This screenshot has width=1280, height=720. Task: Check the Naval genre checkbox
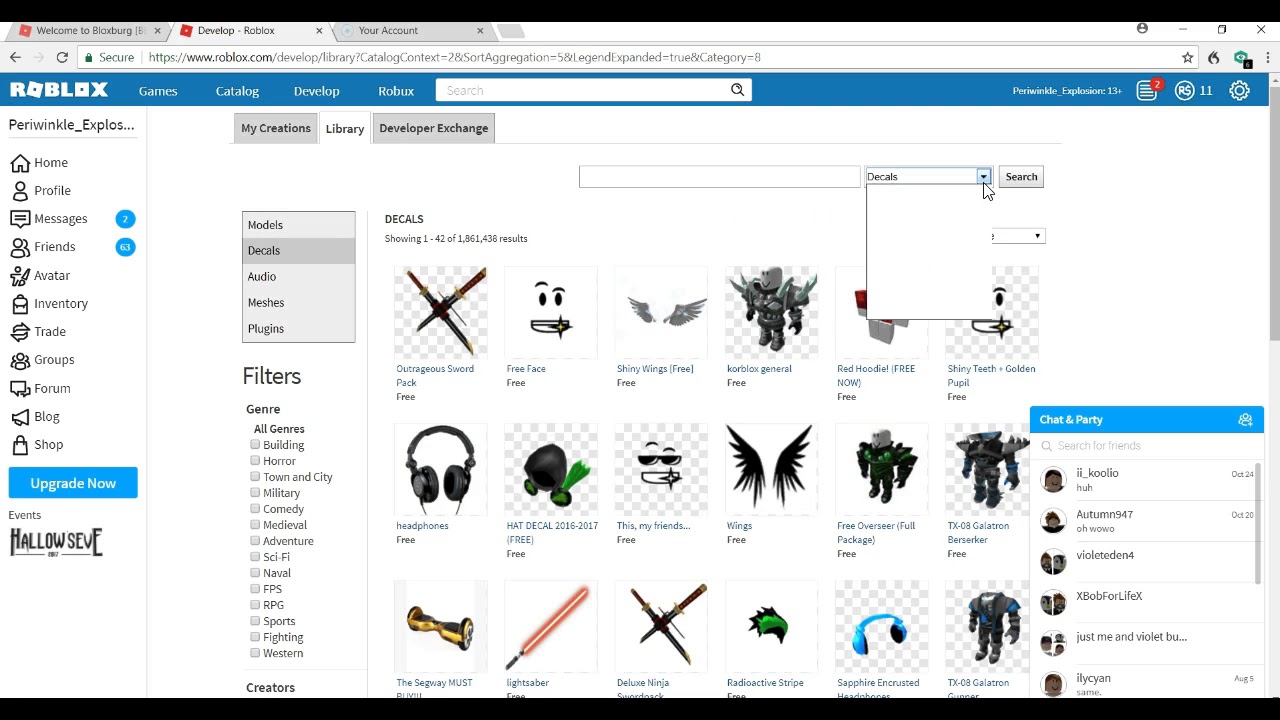[x=255, y=573]
